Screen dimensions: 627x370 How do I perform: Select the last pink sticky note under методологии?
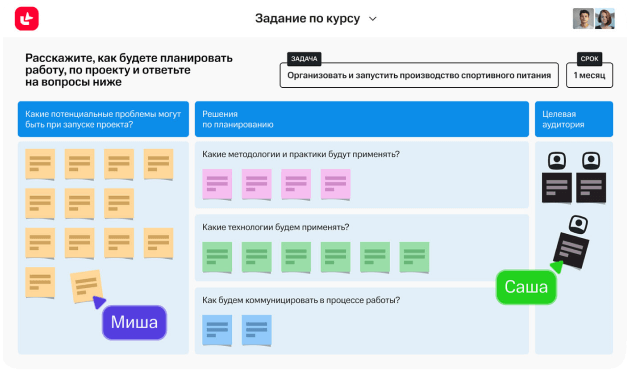(335, 184)
